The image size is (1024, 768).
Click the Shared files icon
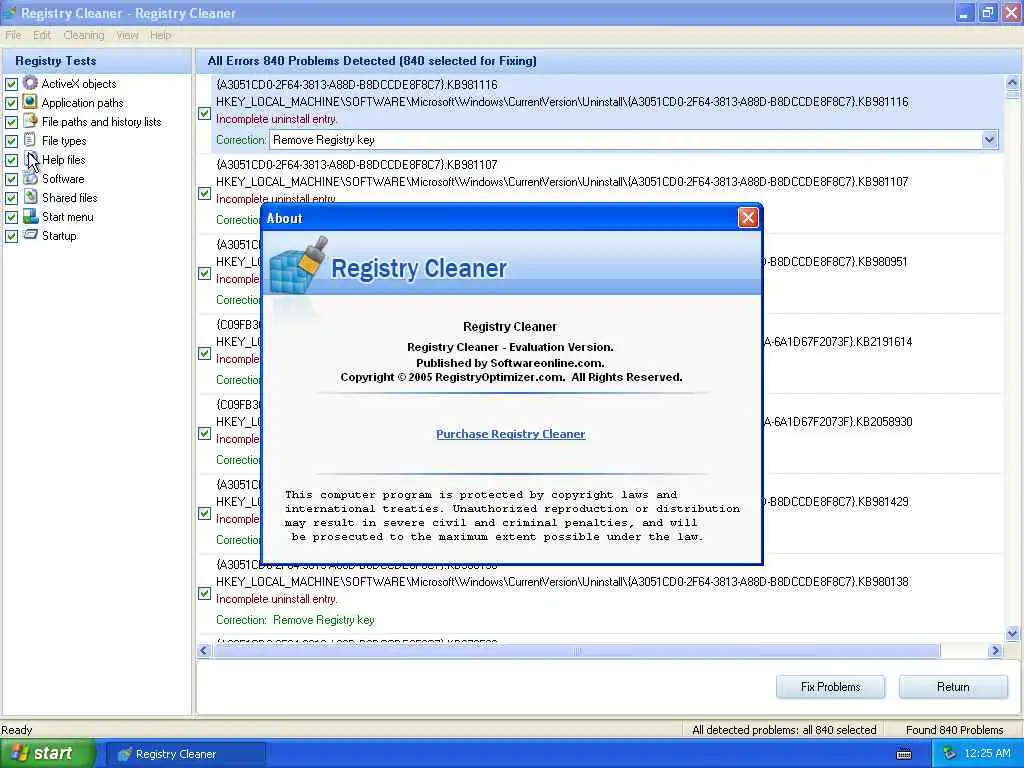point(30,197)
